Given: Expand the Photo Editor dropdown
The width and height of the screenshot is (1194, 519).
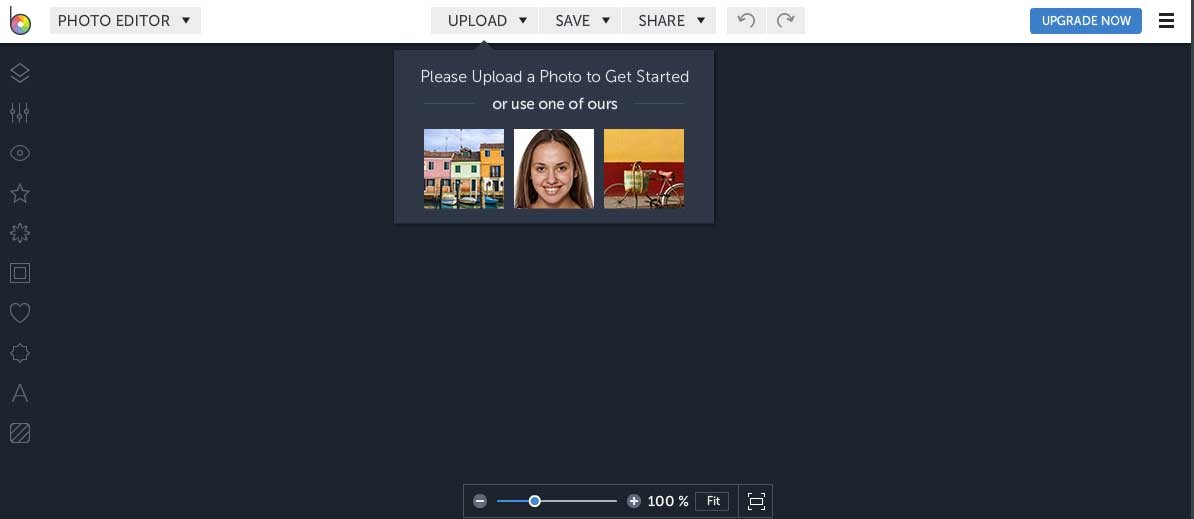Looking at the screenshot, I should pyautogui.click(x=125, y=20).
